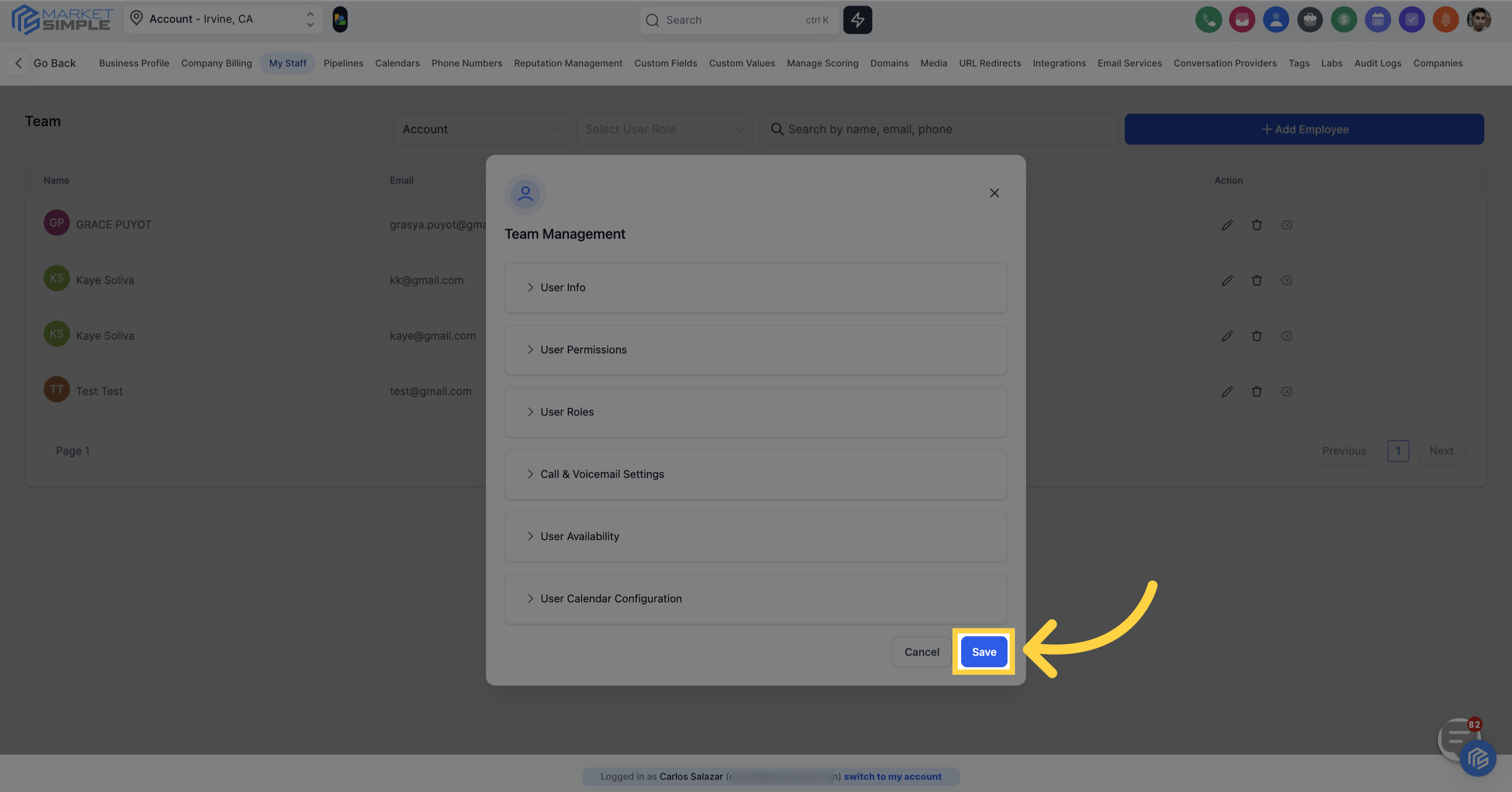Click the green dollar sign icon

click(1343, 20)
